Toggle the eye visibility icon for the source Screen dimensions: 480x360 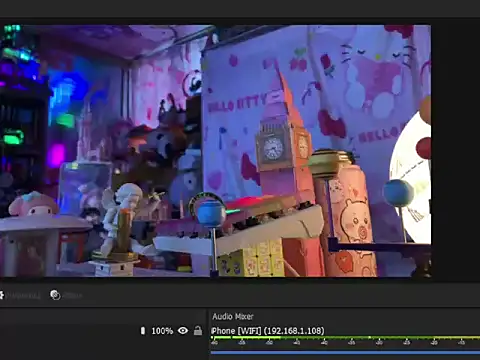183,330
